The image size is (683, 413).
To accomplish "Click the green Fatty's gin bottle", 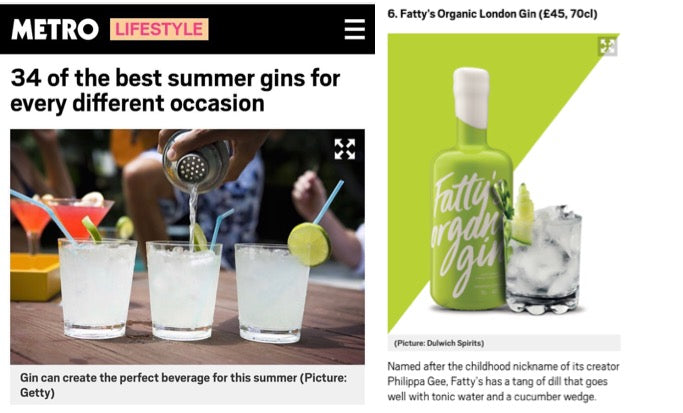I will click(x=471, y=188).
